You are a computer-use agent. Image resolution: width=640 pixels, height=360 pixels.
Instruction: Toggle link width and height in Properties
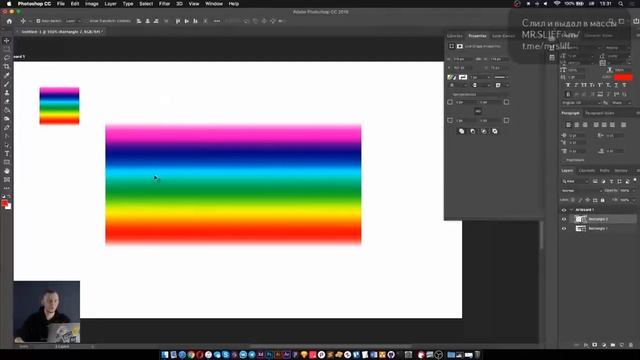[x=479, y=59]
